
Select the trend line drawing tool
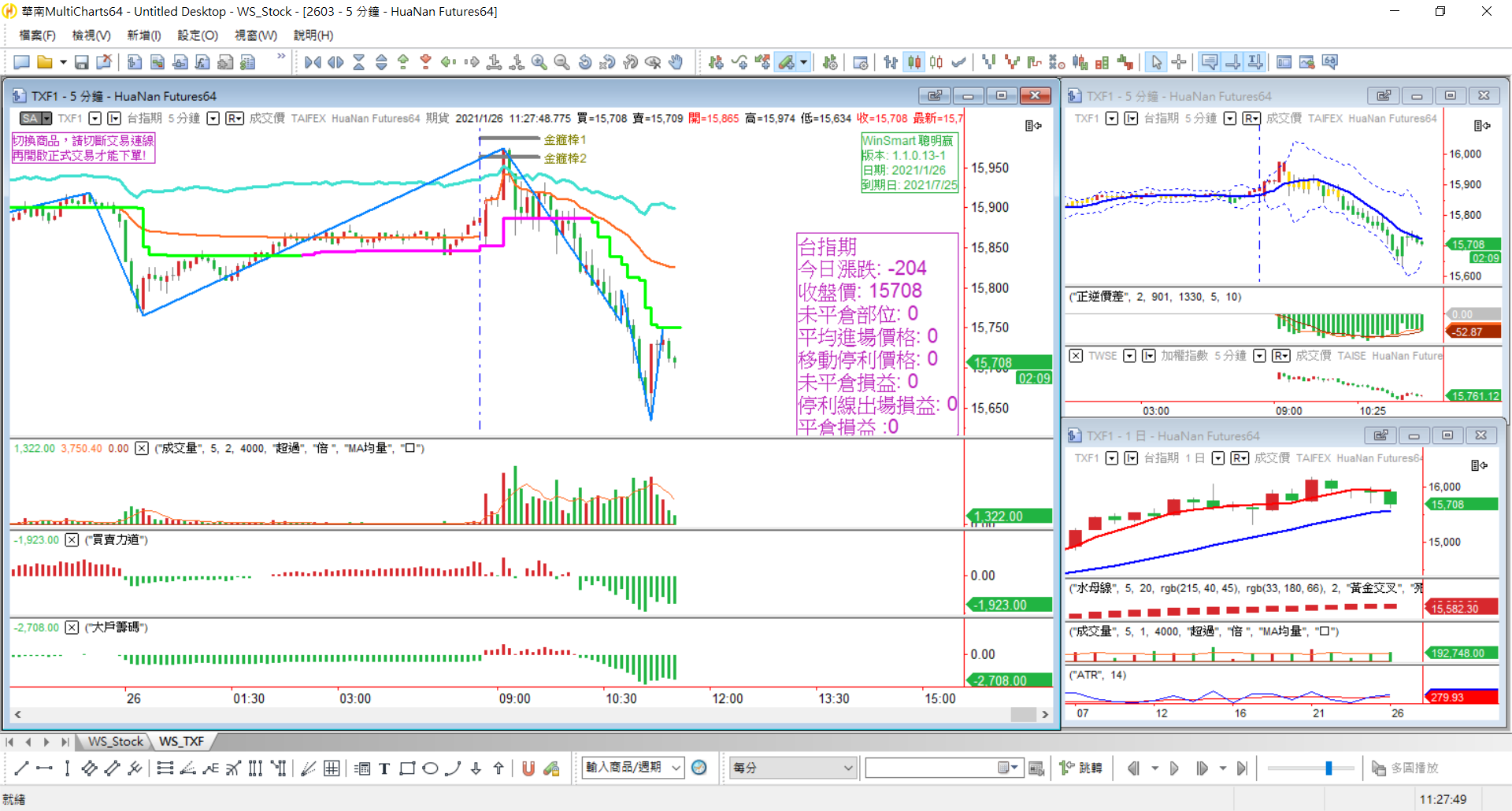pyautogui.click(x=21, y=768)
